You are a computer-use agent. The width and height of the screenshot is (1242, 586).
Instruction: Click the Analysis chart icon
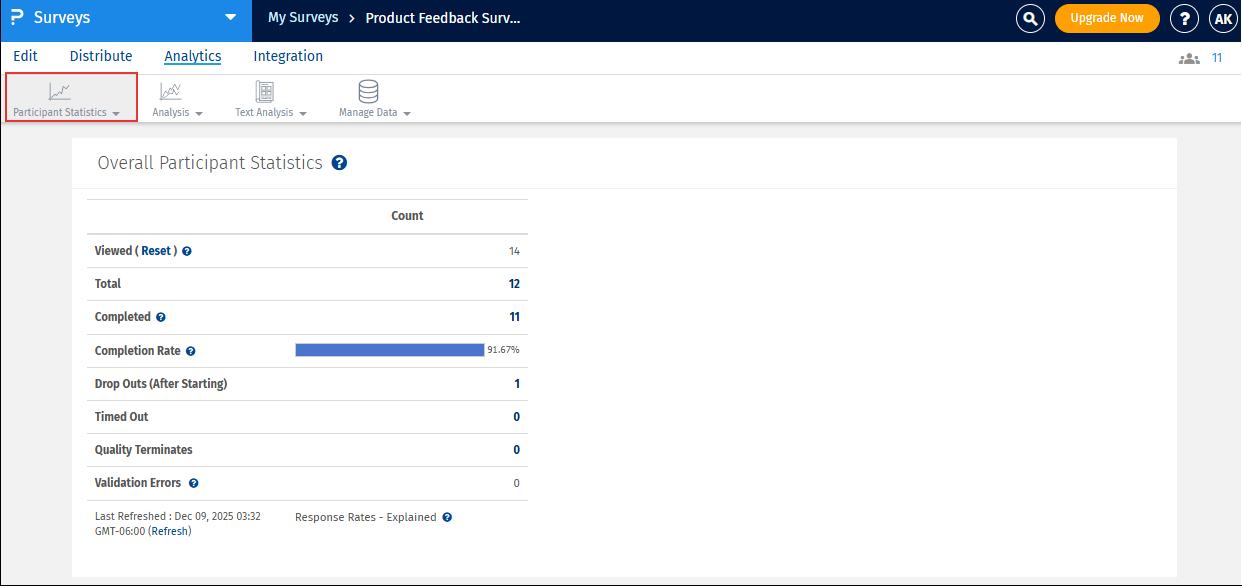point(171,92)
